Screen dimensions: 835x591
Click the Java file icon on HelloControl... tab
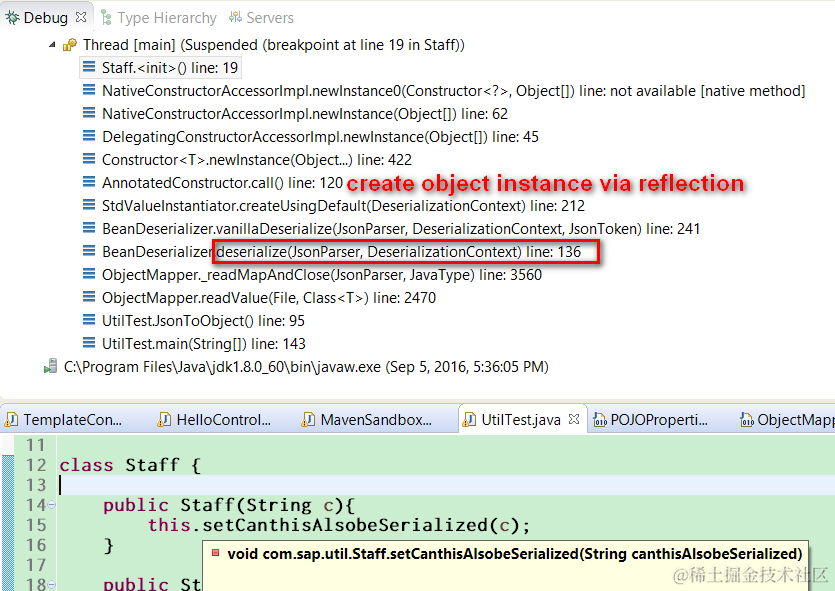click(164, 420)
